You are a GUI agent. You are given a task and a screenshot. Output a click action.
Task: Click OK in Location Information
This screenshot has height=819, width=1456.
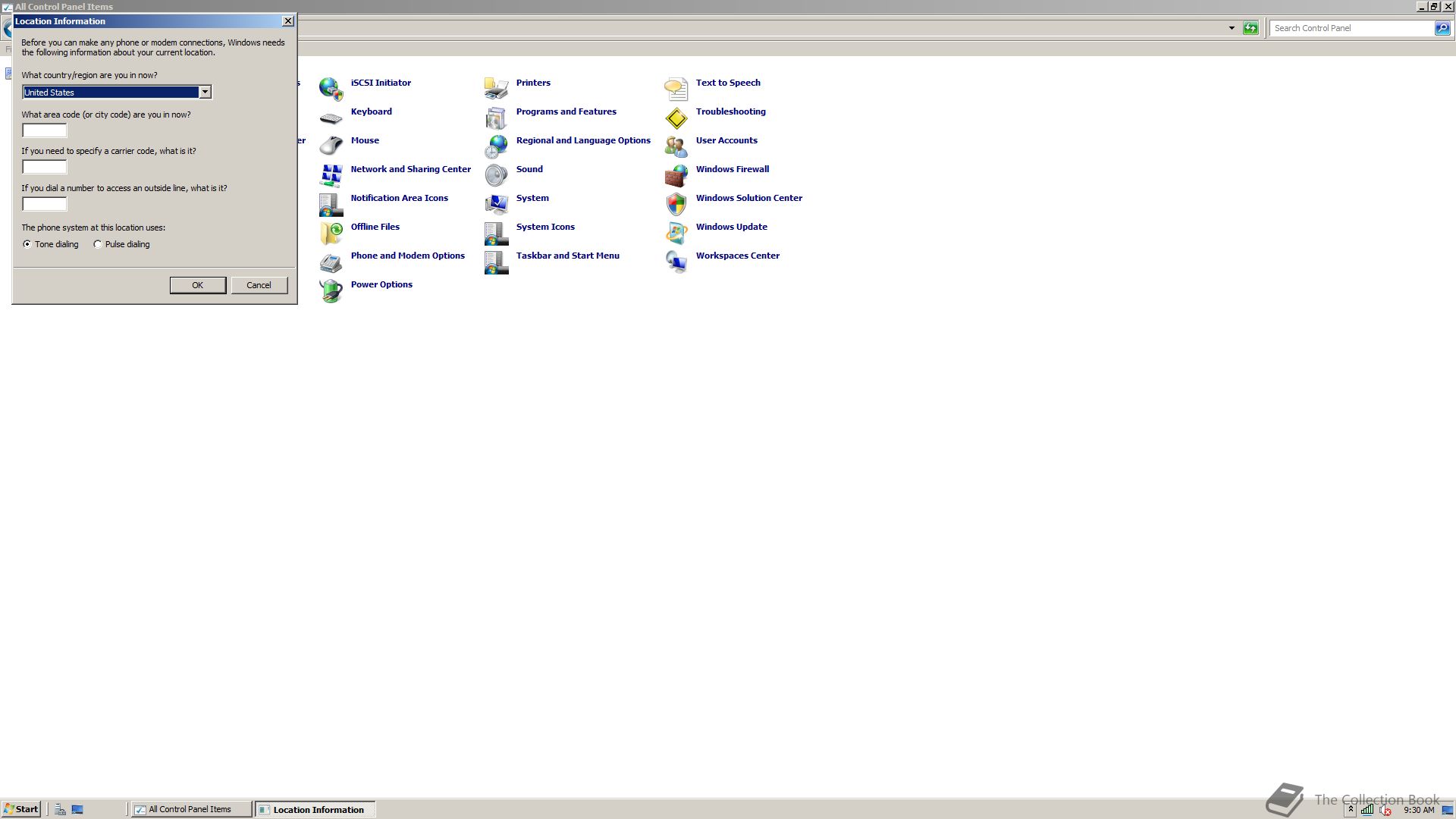198,285
